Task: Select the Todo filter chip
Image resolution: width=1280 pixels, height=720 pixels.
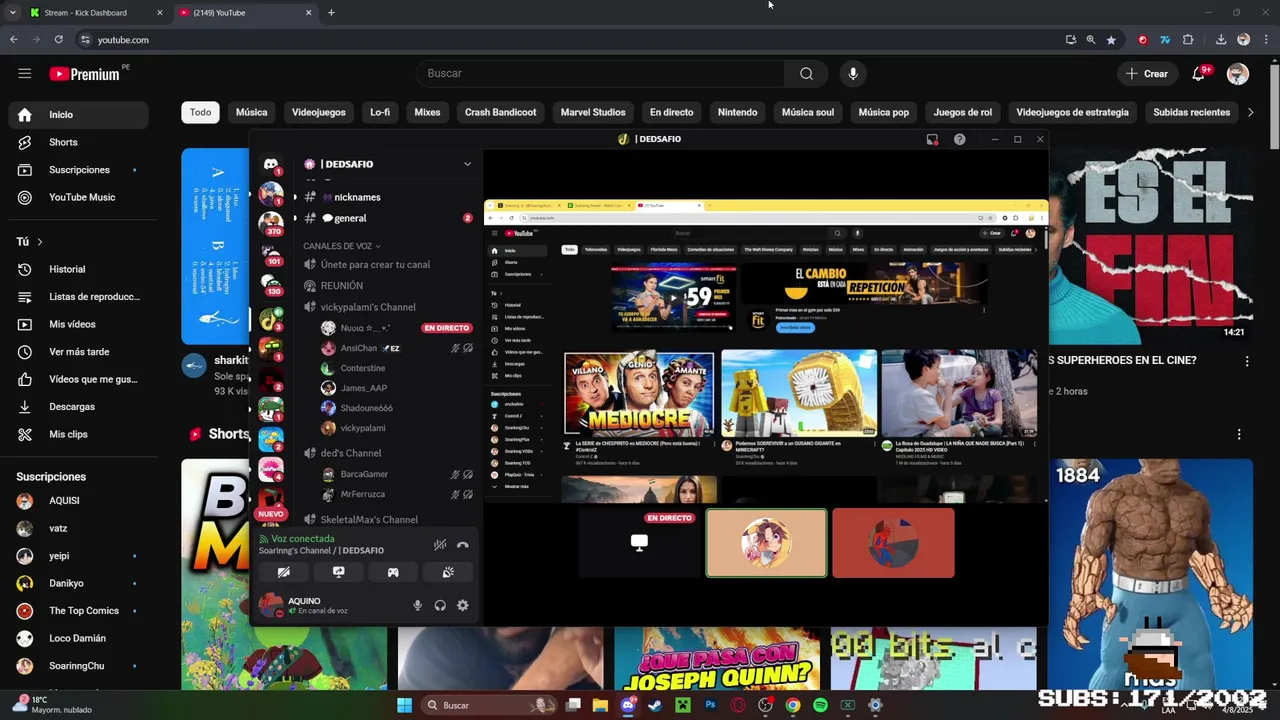Action: [200, 112]
